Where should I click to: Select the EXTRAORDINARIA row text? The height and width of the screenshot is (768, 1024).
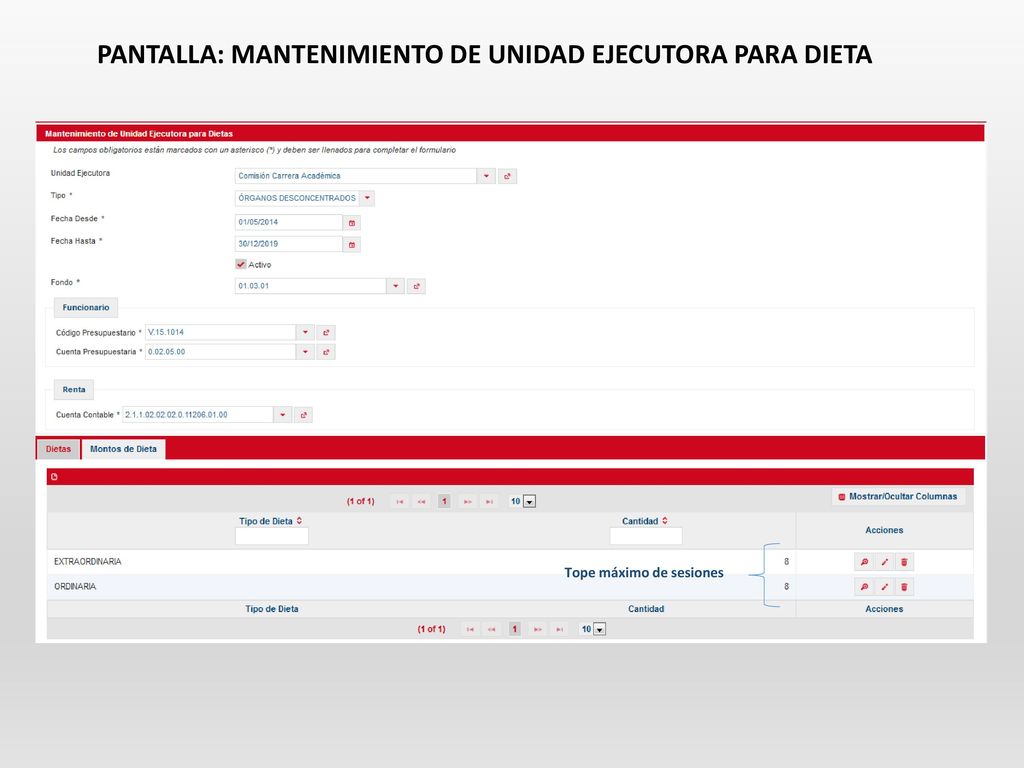coord(88,562)
